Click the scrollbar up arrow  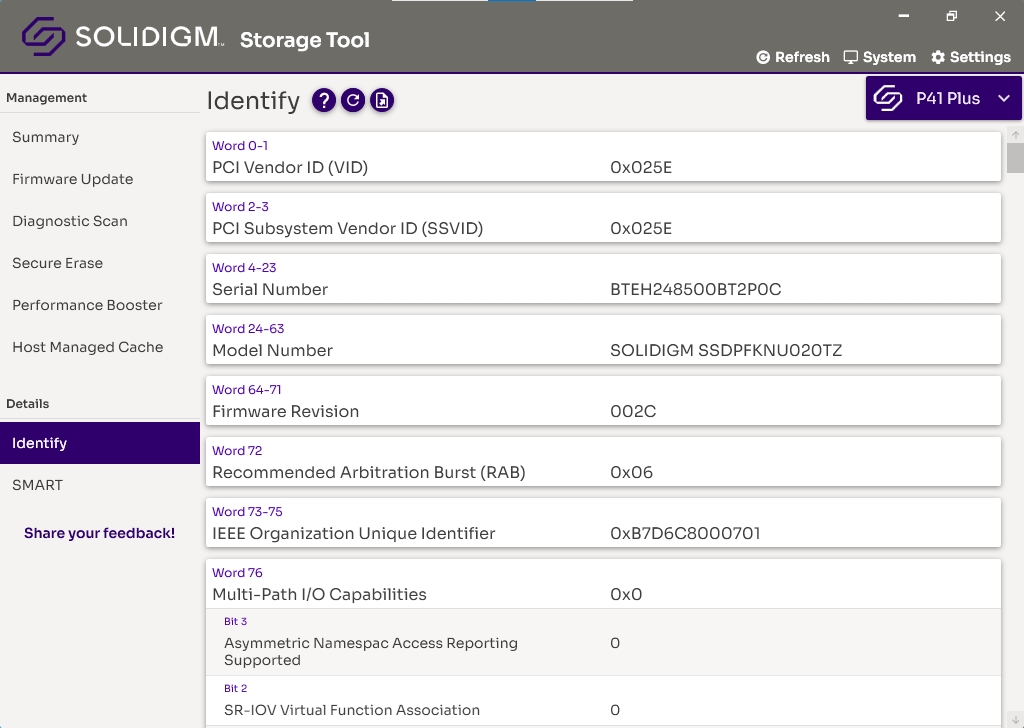(x=1016, y=135)
